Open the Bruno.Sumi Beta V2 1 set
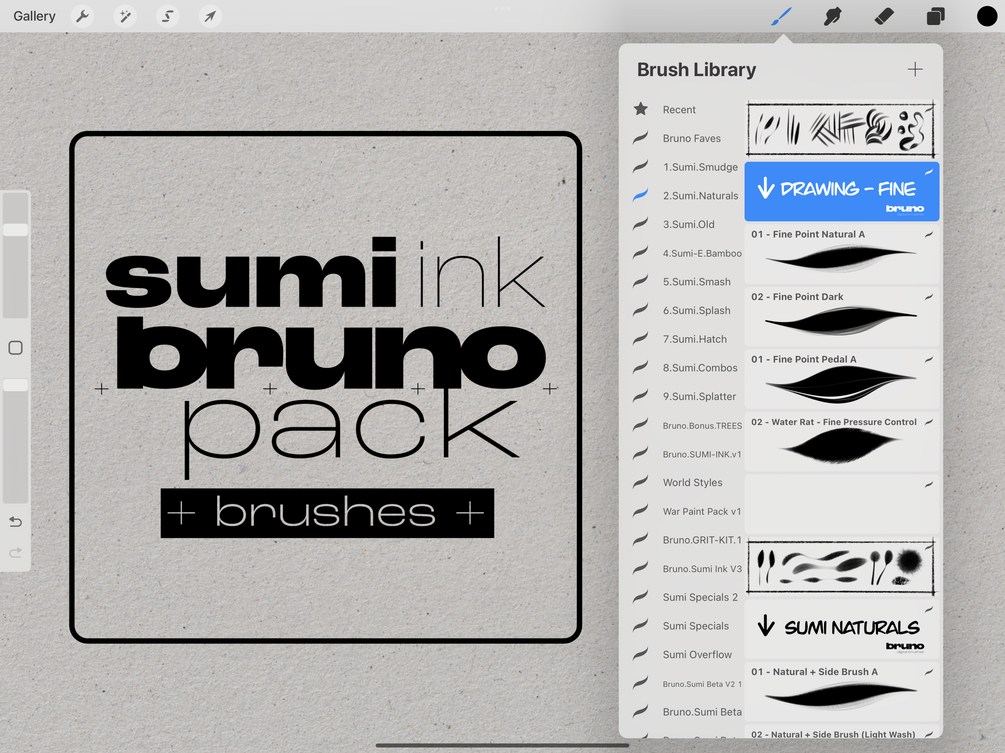 pyautogui.click(x=702, y=684)
